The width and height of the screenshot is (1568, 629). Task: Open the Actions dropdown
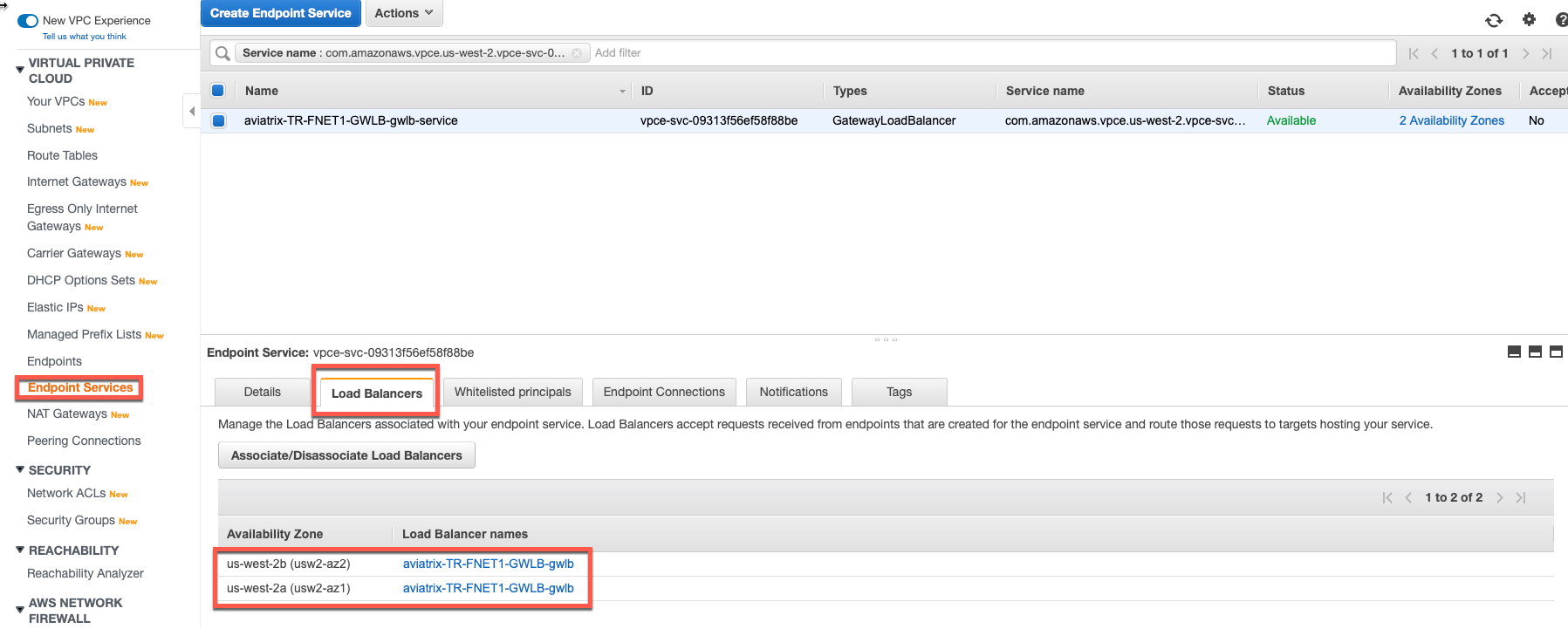tap(404, 13)
